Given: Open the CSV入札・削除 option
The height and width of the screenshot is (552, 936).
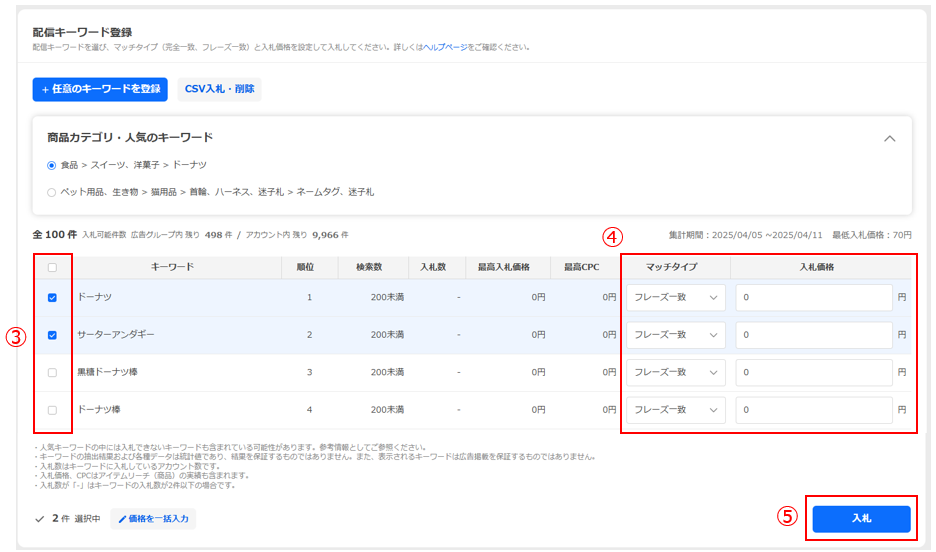Looking at the screenshot, I should click(219, 89).
